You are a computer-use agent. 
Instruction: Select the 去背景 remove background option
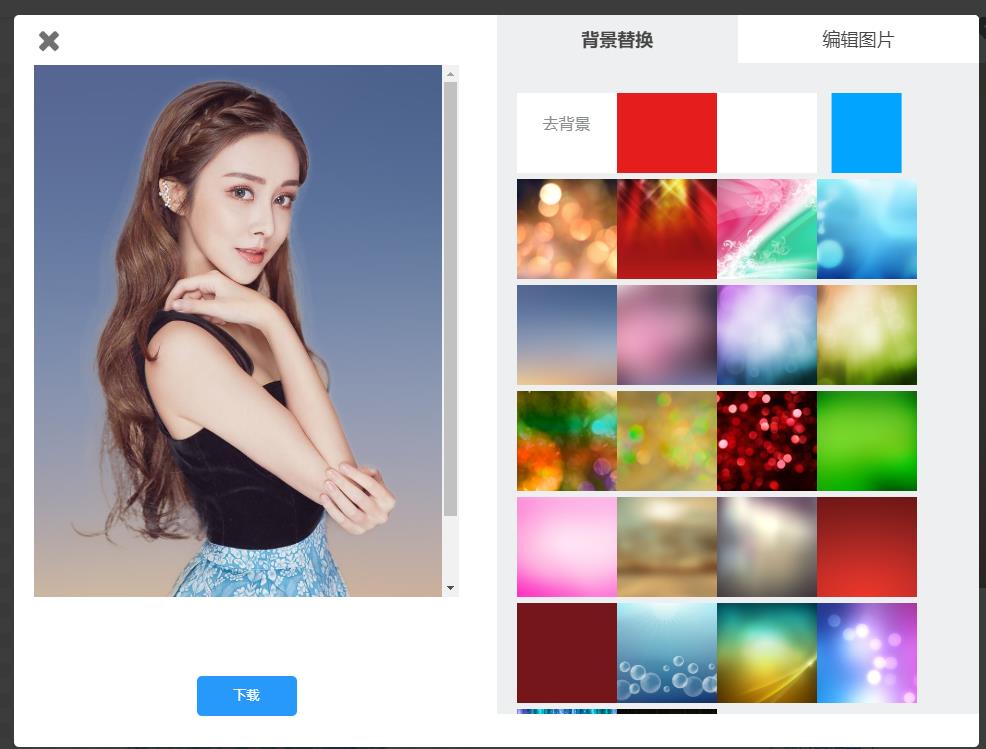pyautogui.click(x=567, y=133)
